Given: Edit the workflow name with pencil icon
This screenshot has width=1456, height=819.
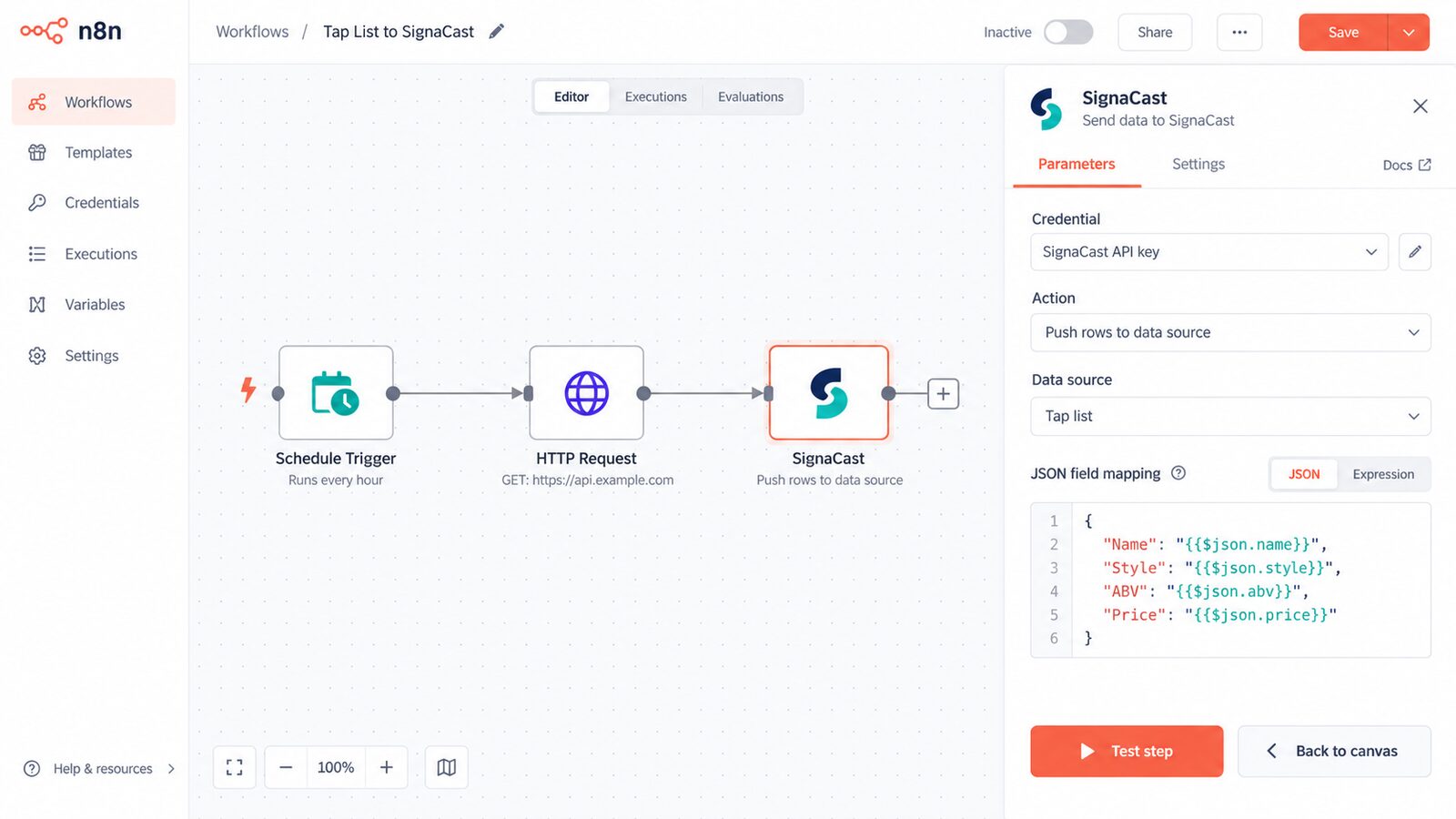Looking at the screenshot, I should (497, 32).
